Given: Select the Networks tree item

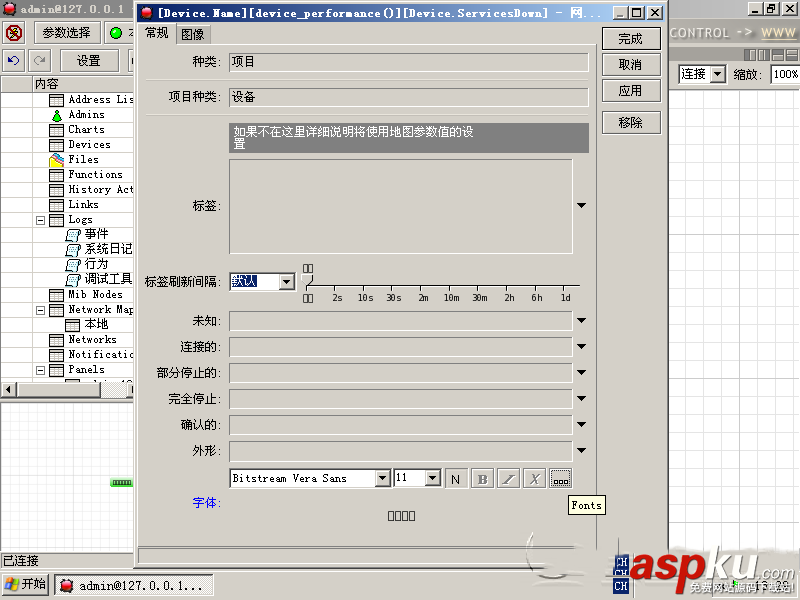Looking at the screenshot, I should tap(92, 340).
